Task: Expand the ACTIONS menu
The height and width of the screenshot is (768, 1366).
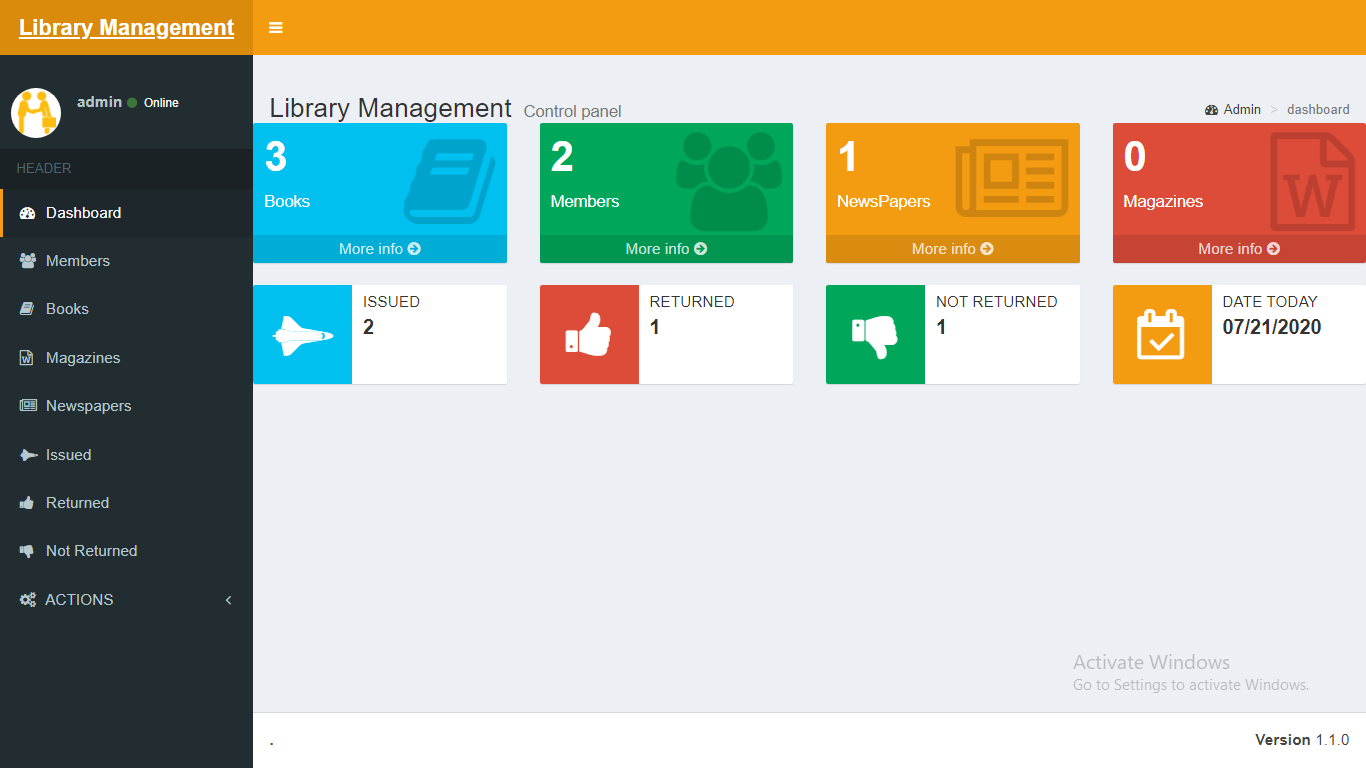Action: pyautogui.click(x=78, y=599)
